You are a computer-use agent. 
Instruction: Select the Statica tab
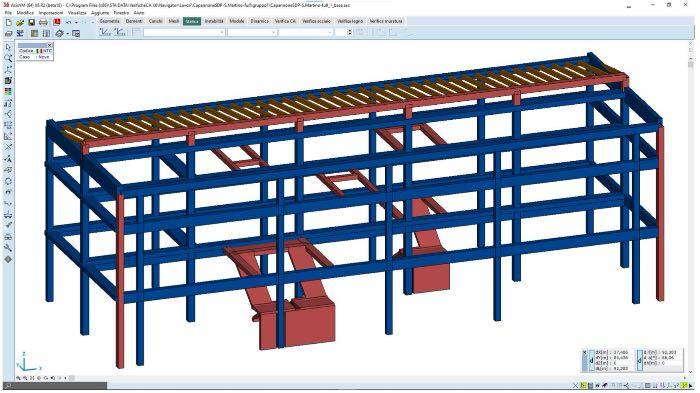pos(192,21)
